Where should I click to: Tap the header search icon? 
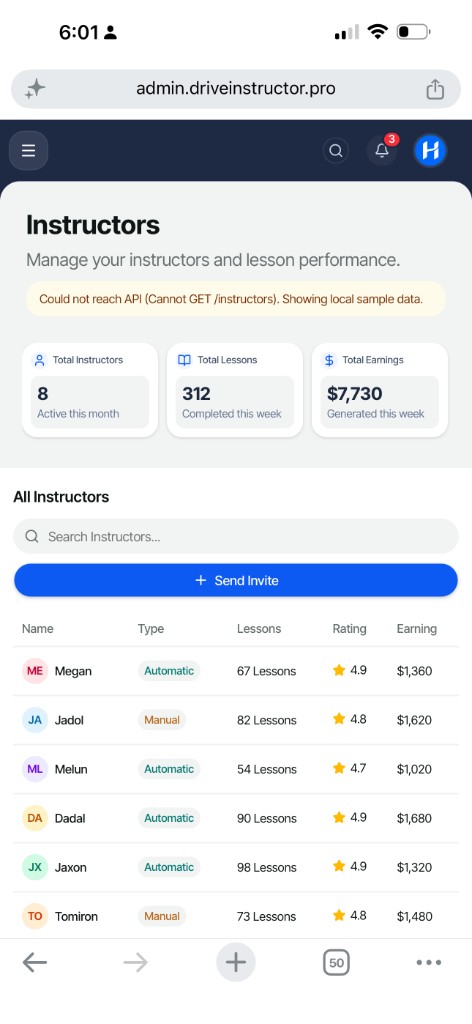click(x=336, y=151)
